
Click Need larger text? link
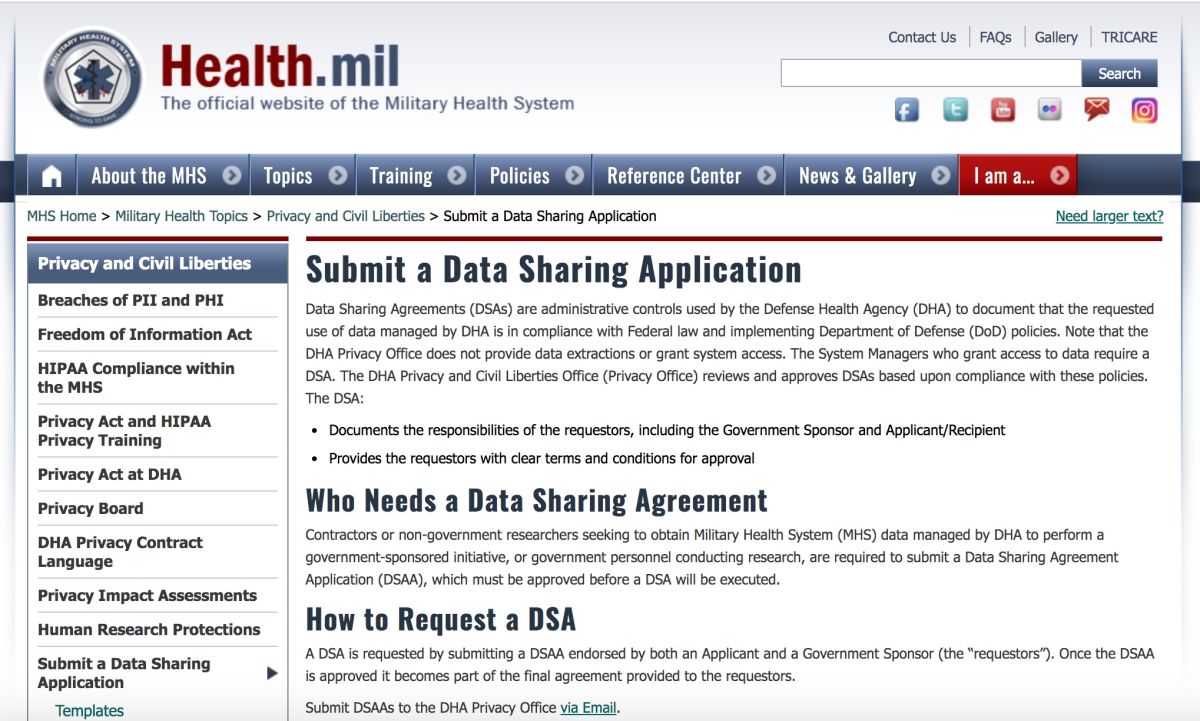[x=1109, y=216]
